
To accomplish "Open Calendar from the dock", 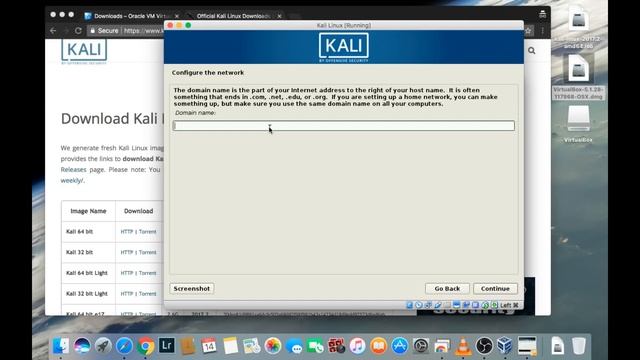I will [x=209, y=346].
